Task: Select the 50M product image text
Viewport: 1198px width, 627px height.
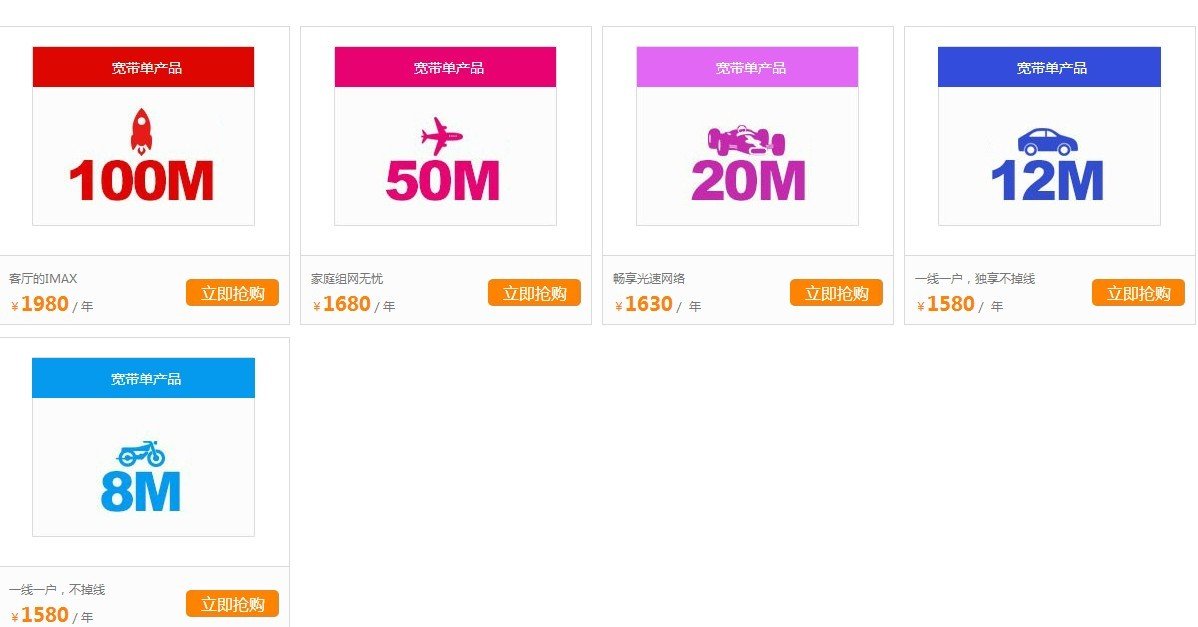Action: pyautogui.click(x=442, y=181)
